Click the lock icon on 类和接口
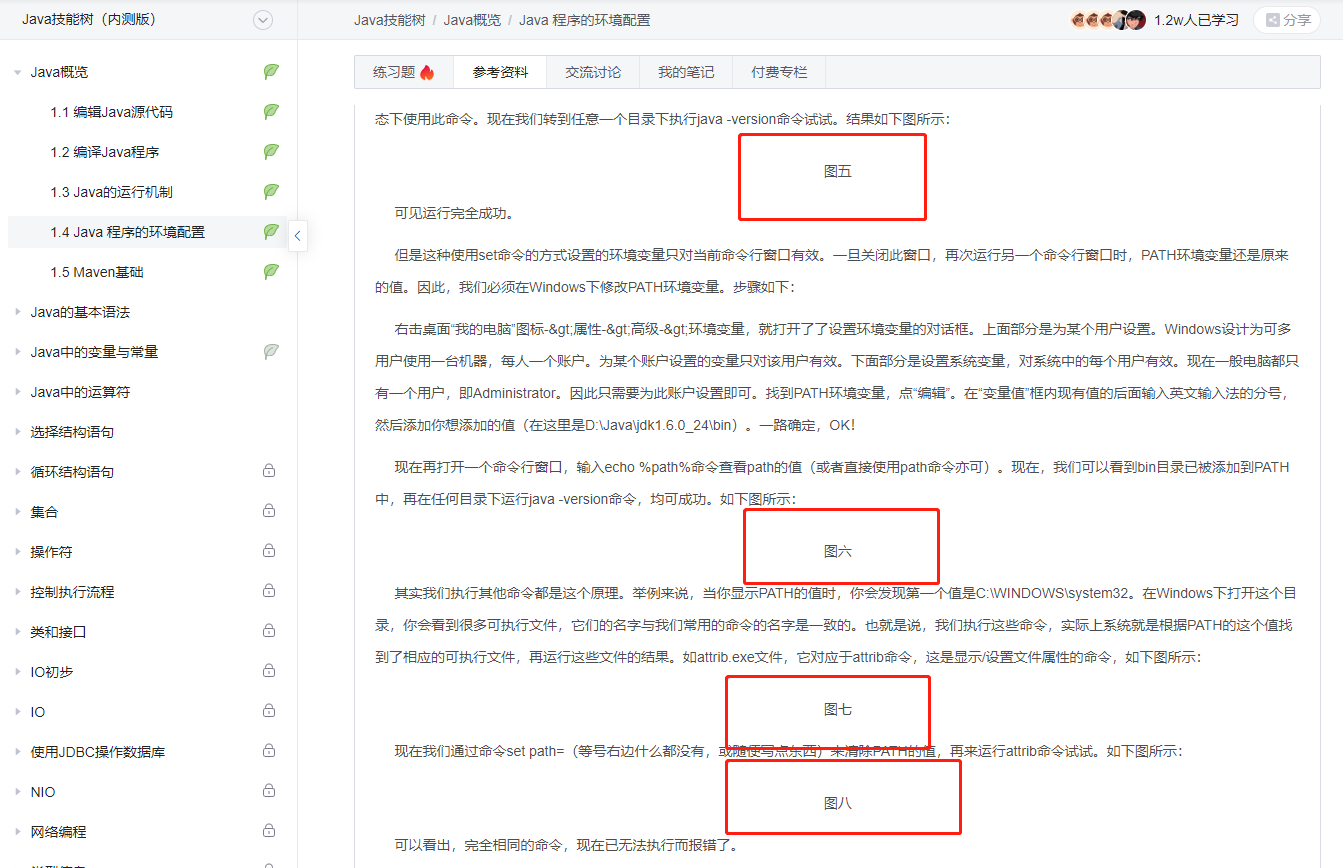This screenshot has width=1343, height=868. [269, 631]
